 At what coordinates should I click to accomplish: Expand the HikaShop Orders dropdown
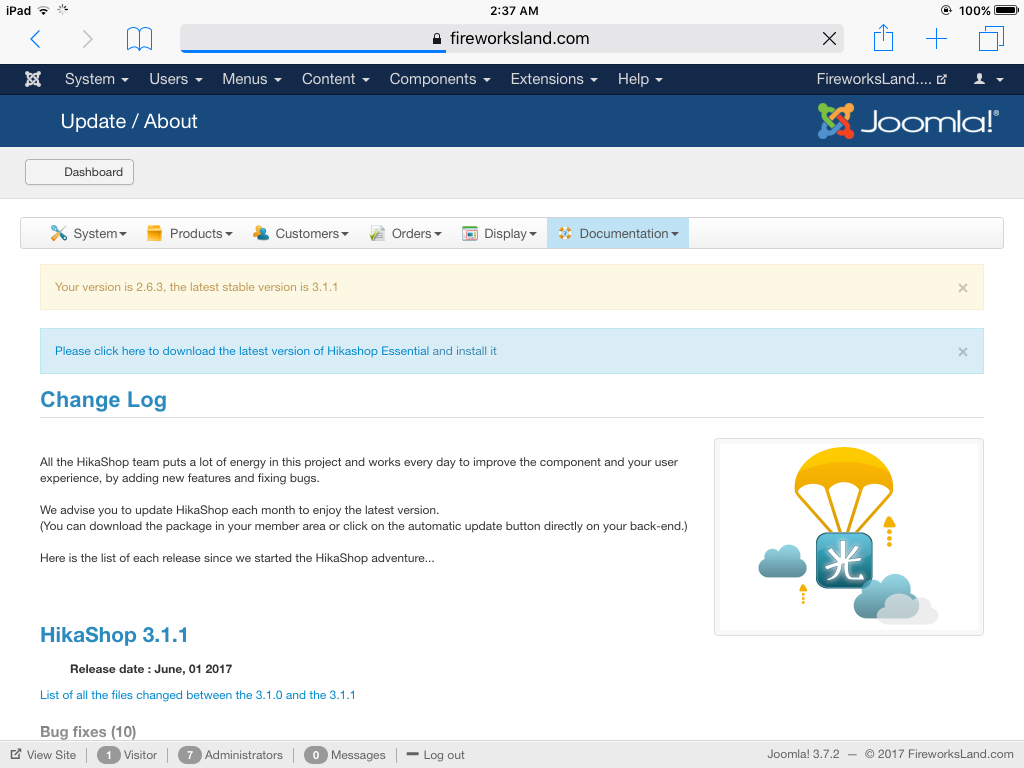point(405,233)
